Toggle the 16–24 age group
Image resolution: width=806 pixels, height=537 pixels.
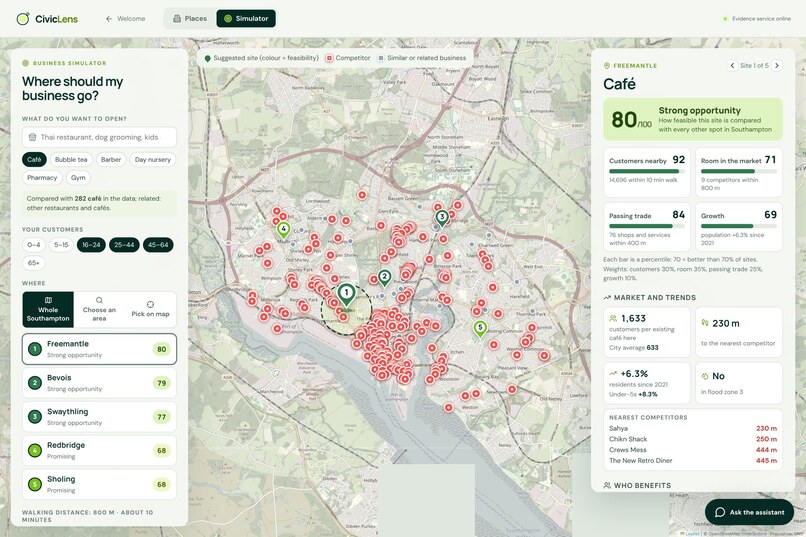pos(91,245)
